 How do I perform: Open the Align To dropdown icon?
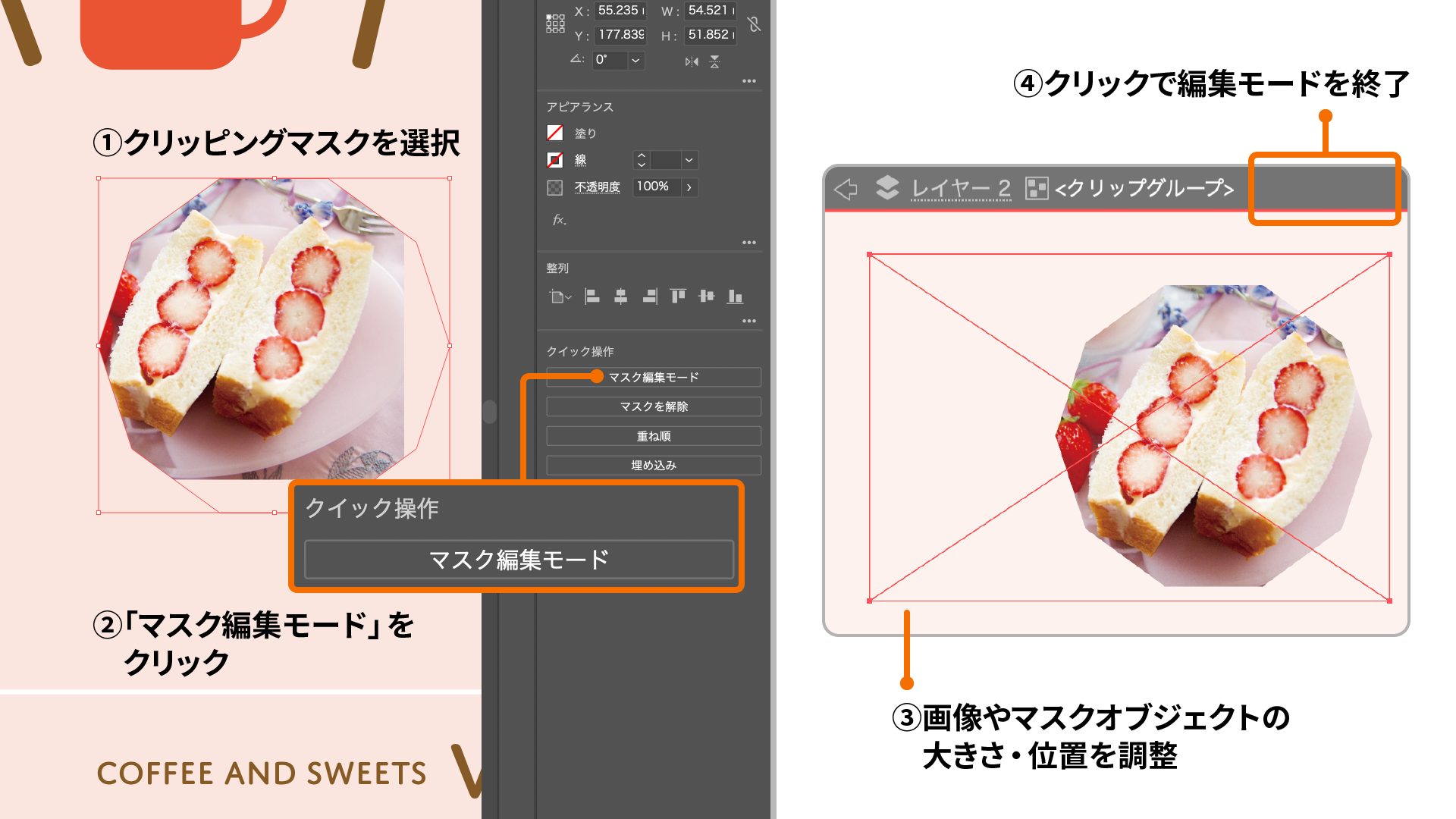click(x=560, y=297)
